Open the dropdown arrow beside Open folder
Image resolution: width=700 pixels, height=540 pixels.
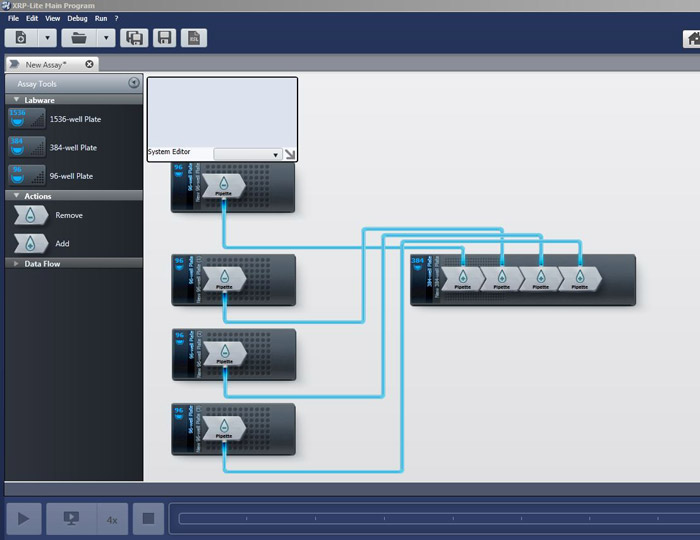pos(106,38)
